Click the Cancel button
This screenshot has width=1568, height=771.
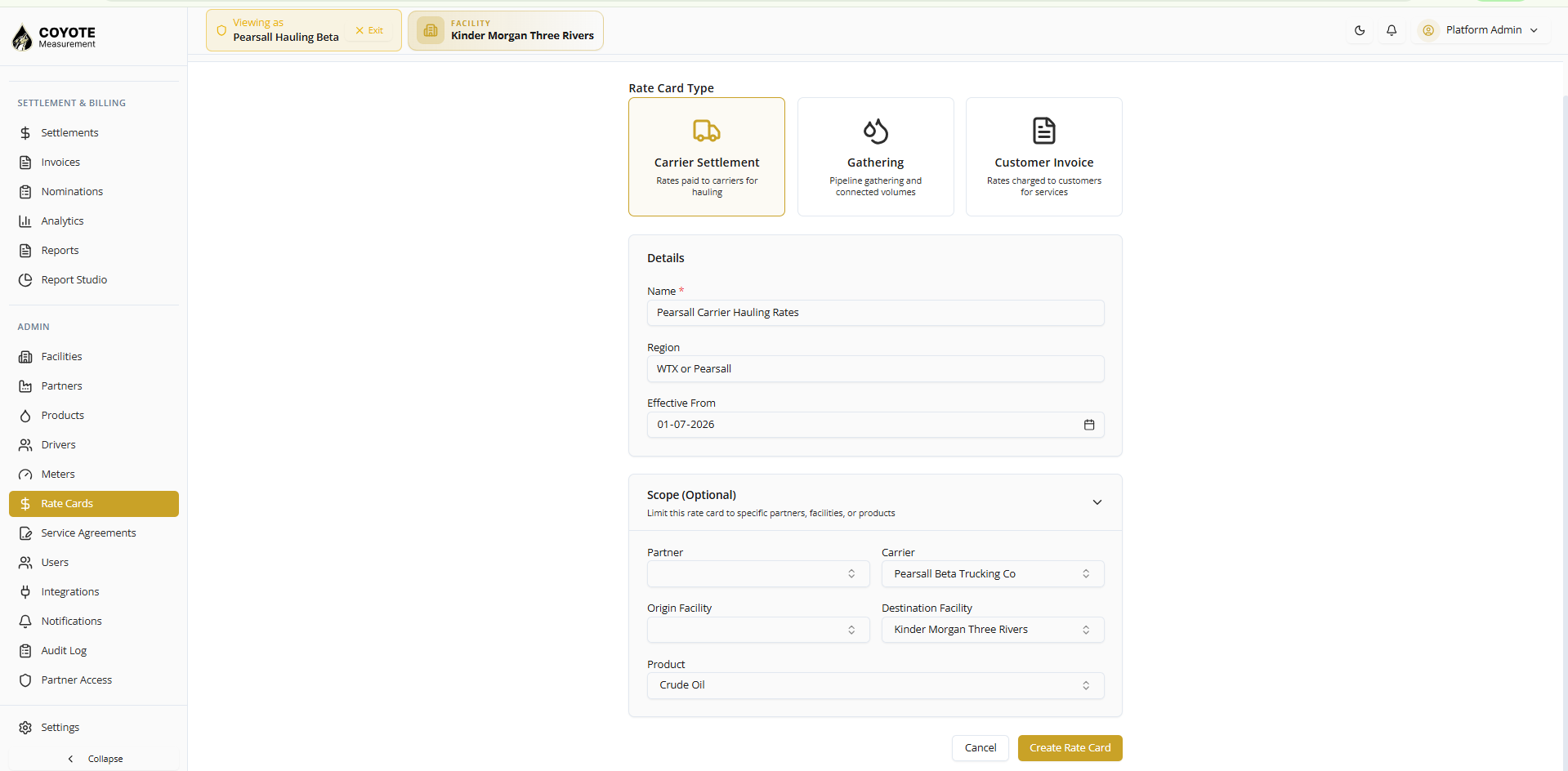981,748
